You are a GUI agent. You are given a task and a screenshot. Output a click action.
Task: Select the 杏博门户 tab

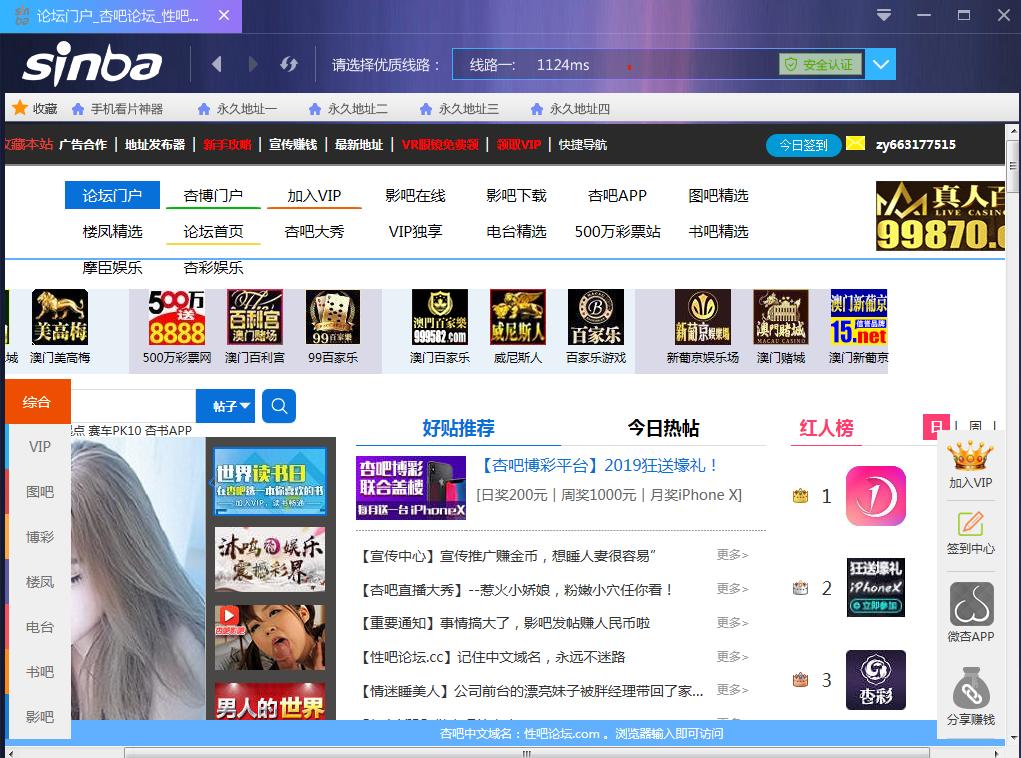click(x=214, y=195)
